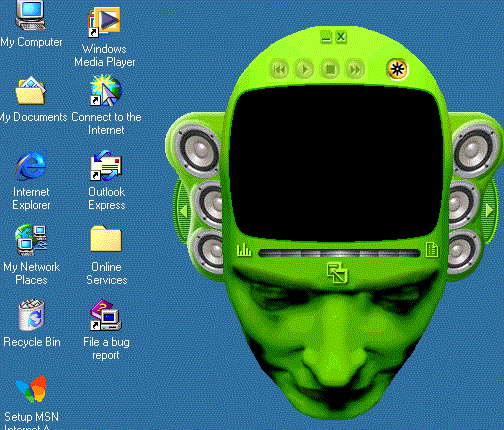The image size is (504, 430).
Task: Click the black video display area
Action: pos(337,163)
